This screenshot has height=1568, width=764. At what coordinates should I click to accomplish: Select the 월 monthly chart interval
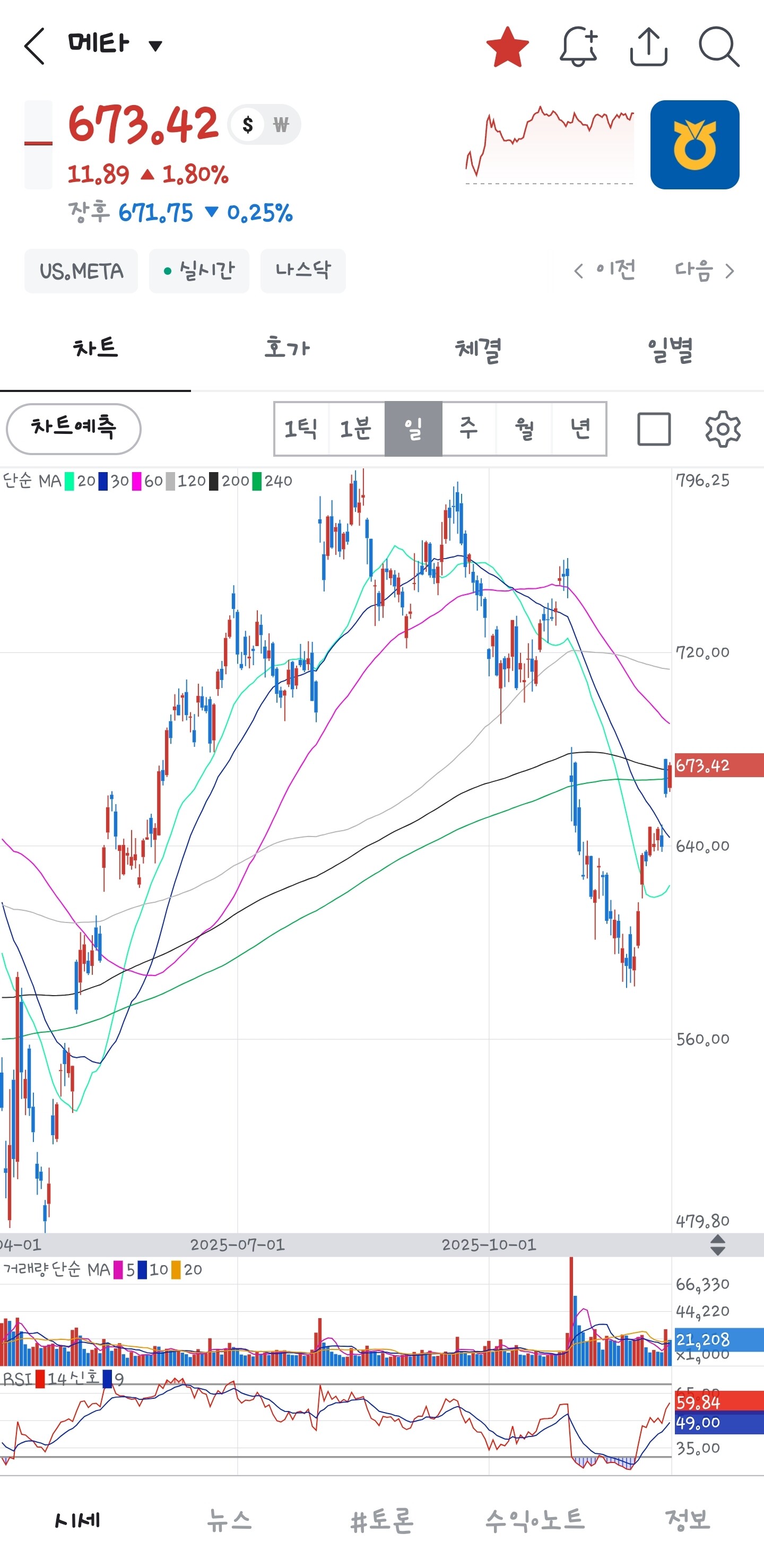pos(524,429)
